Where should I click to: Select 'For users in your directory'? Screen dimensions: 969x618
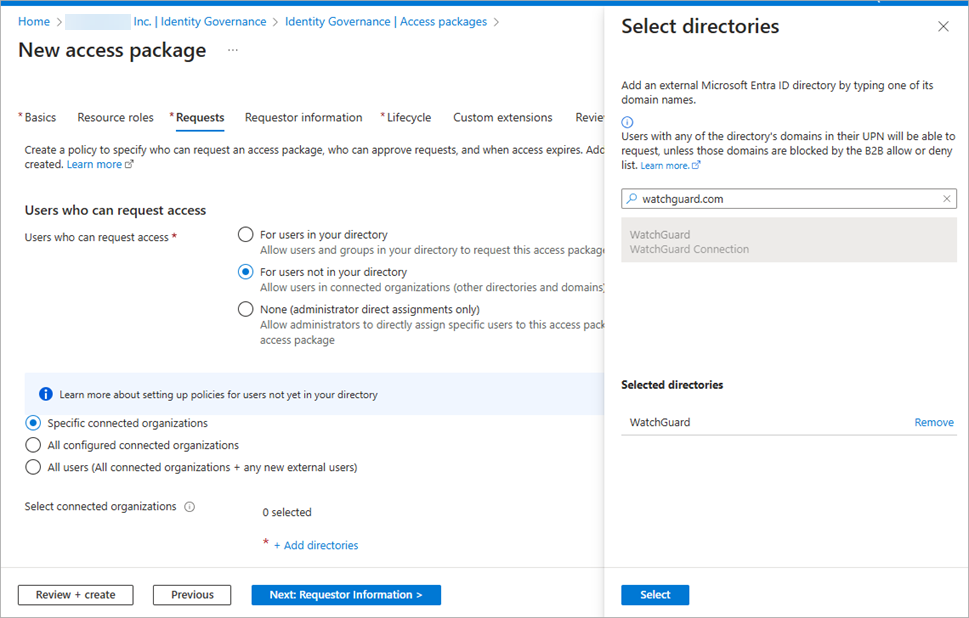[x=245, y=234]
